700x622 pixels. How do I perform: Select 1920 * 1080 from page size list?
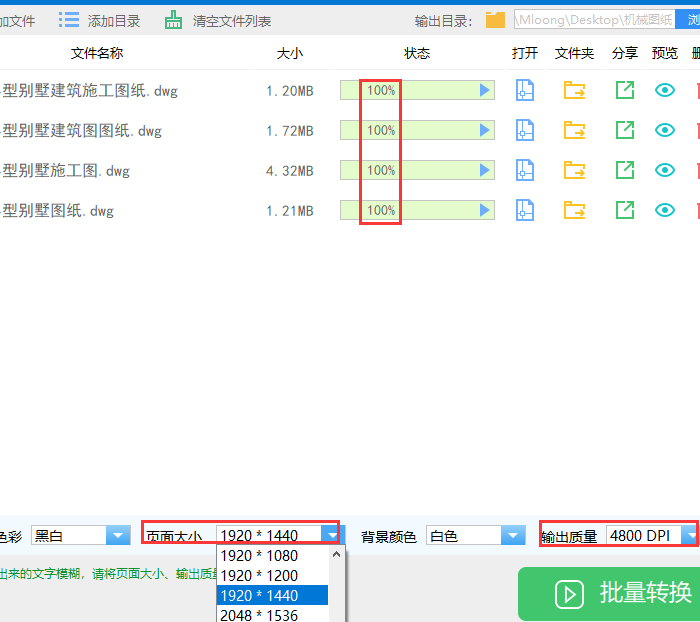tap(272, 556)
